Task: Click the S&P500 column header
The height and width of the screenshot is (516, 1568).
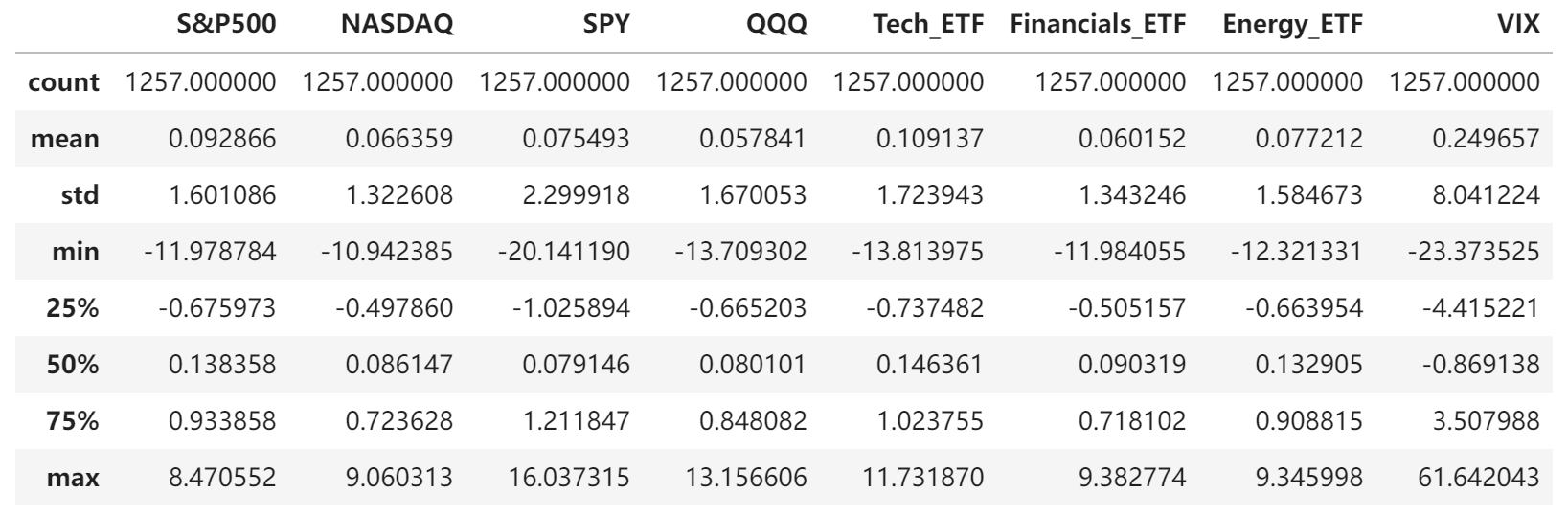Action: pyautogui.click(x=227, y=26)
